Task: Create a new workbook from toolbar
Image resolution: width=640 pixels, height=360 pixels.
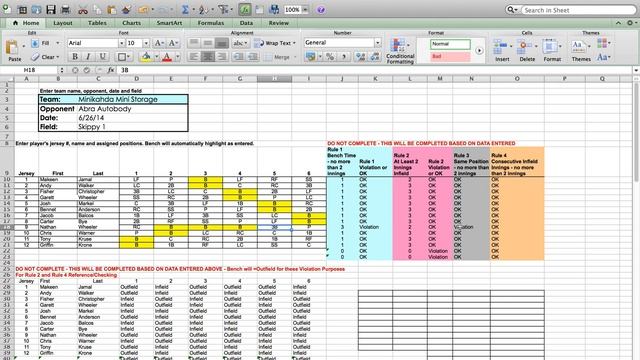Action: click(7, 9)
